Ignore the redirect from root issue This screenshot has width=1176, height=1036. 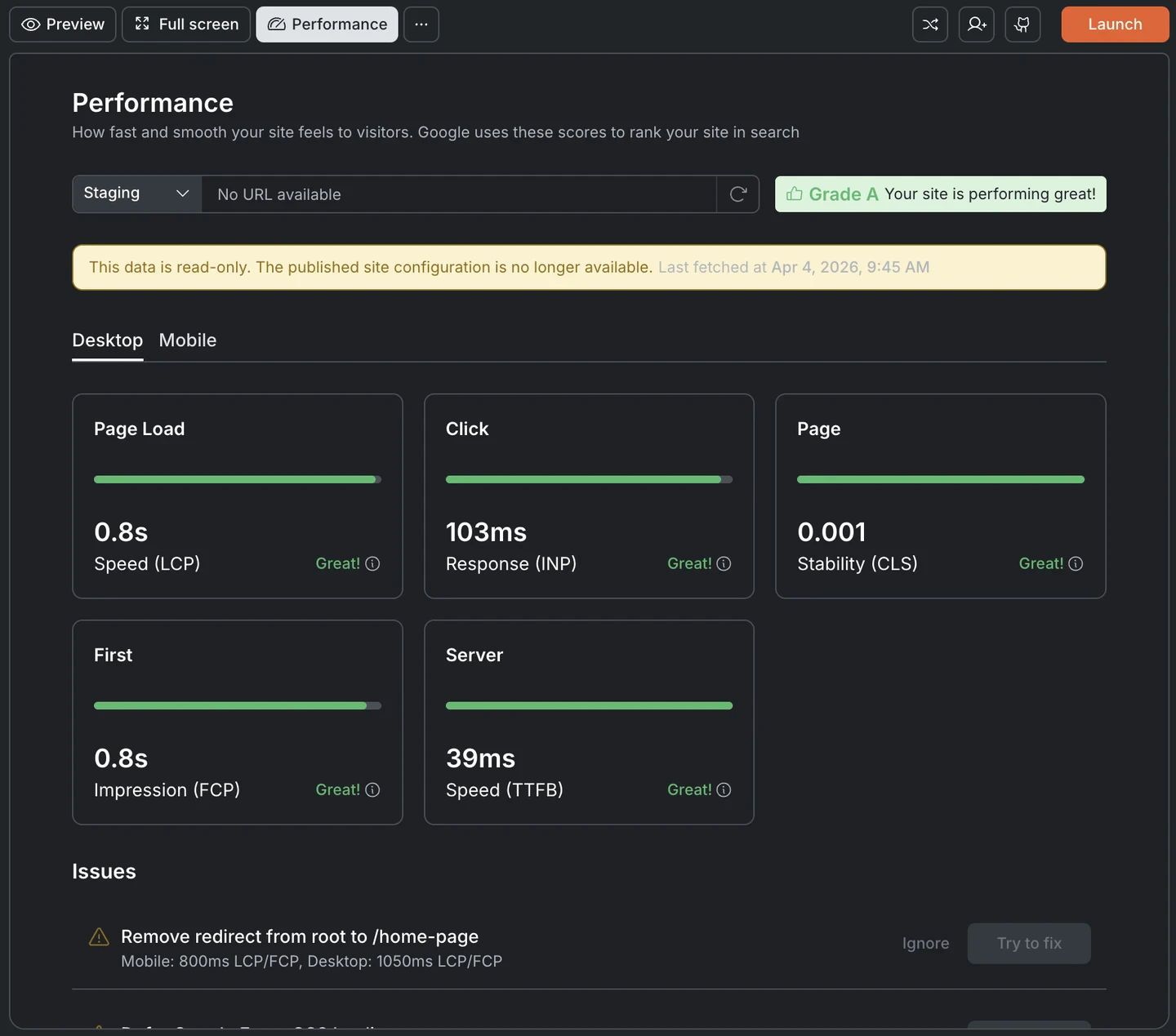925,943
